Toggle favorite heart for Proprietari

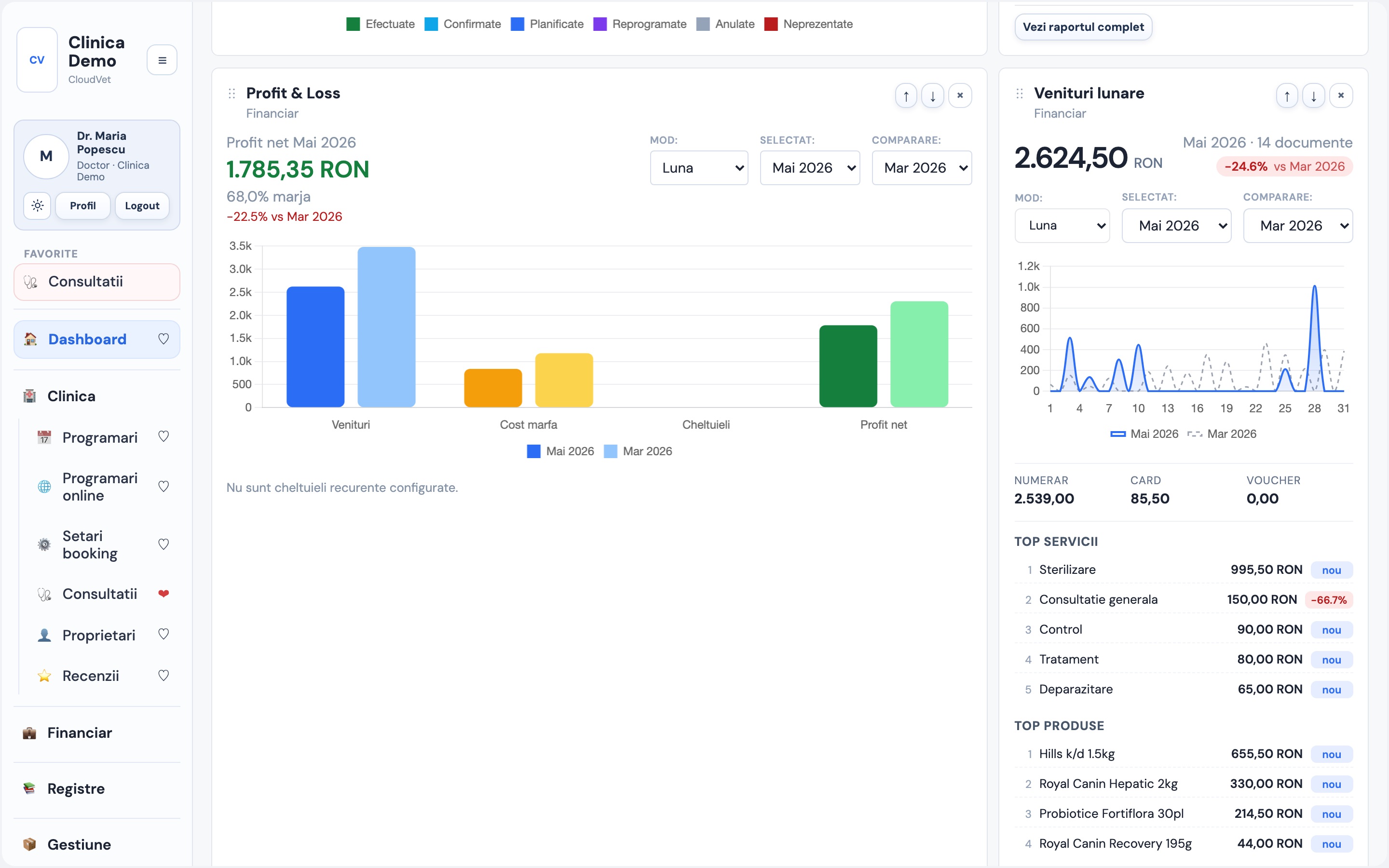[x=163, y=634]
